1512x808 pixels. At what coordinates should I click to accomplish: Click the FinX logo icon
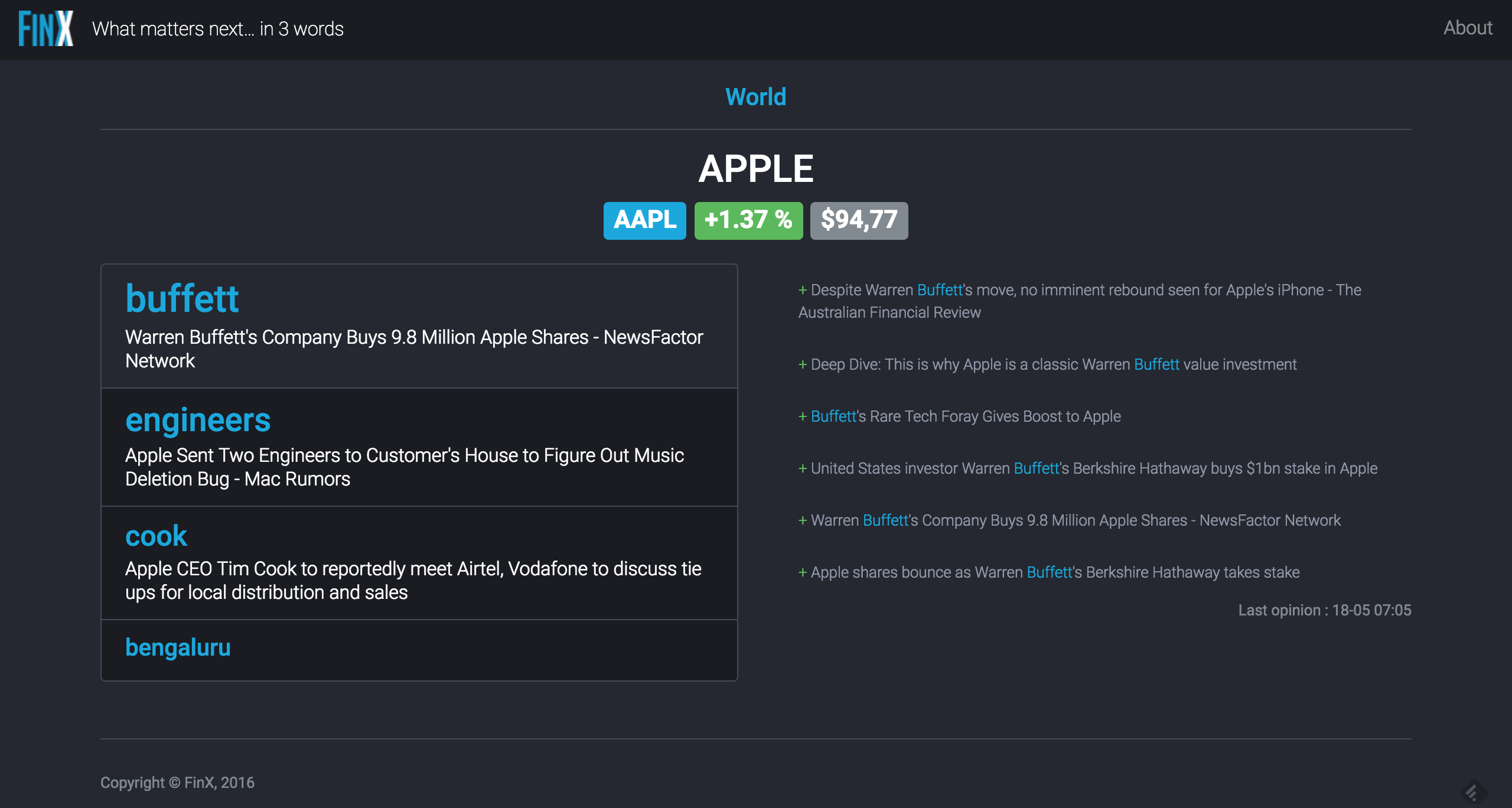(45, 28)
